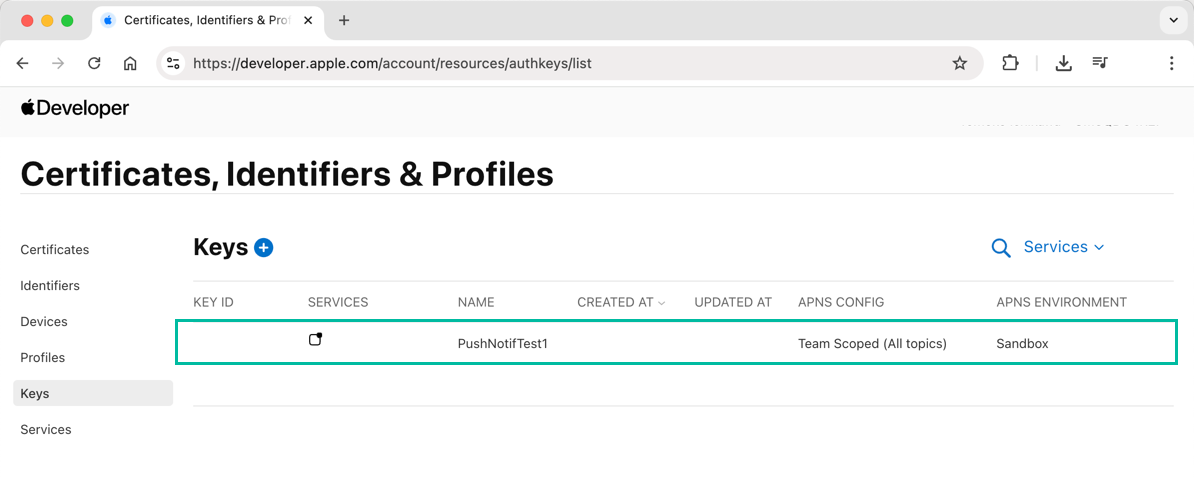Open the browser extensions puzzle icon
Viewport: 1194px width, 477px height.
(x=1010, y=63)
